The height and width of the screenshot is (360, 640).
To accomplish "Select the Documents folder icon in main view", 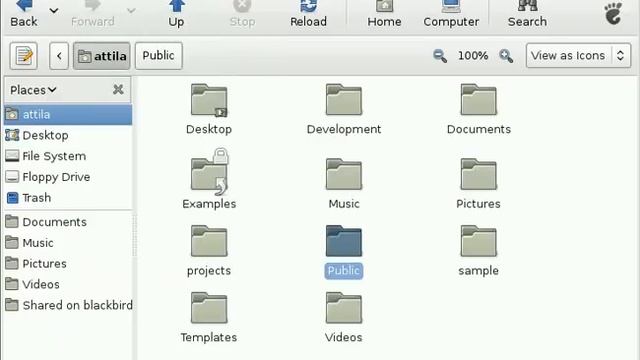I will click(x=478, y=100).
